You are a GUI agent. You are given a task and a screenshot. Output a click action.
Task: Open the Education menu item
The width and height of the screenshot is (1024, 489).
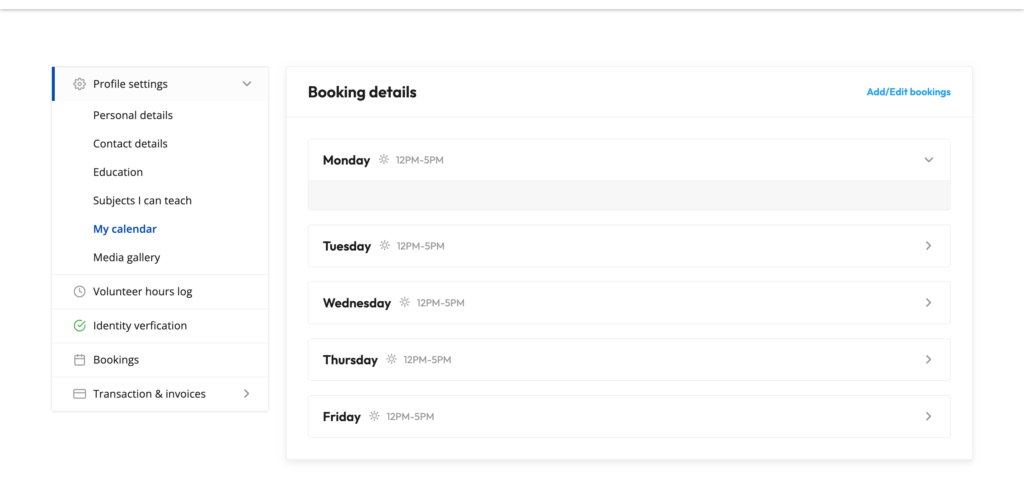click(x=118, y=172)
